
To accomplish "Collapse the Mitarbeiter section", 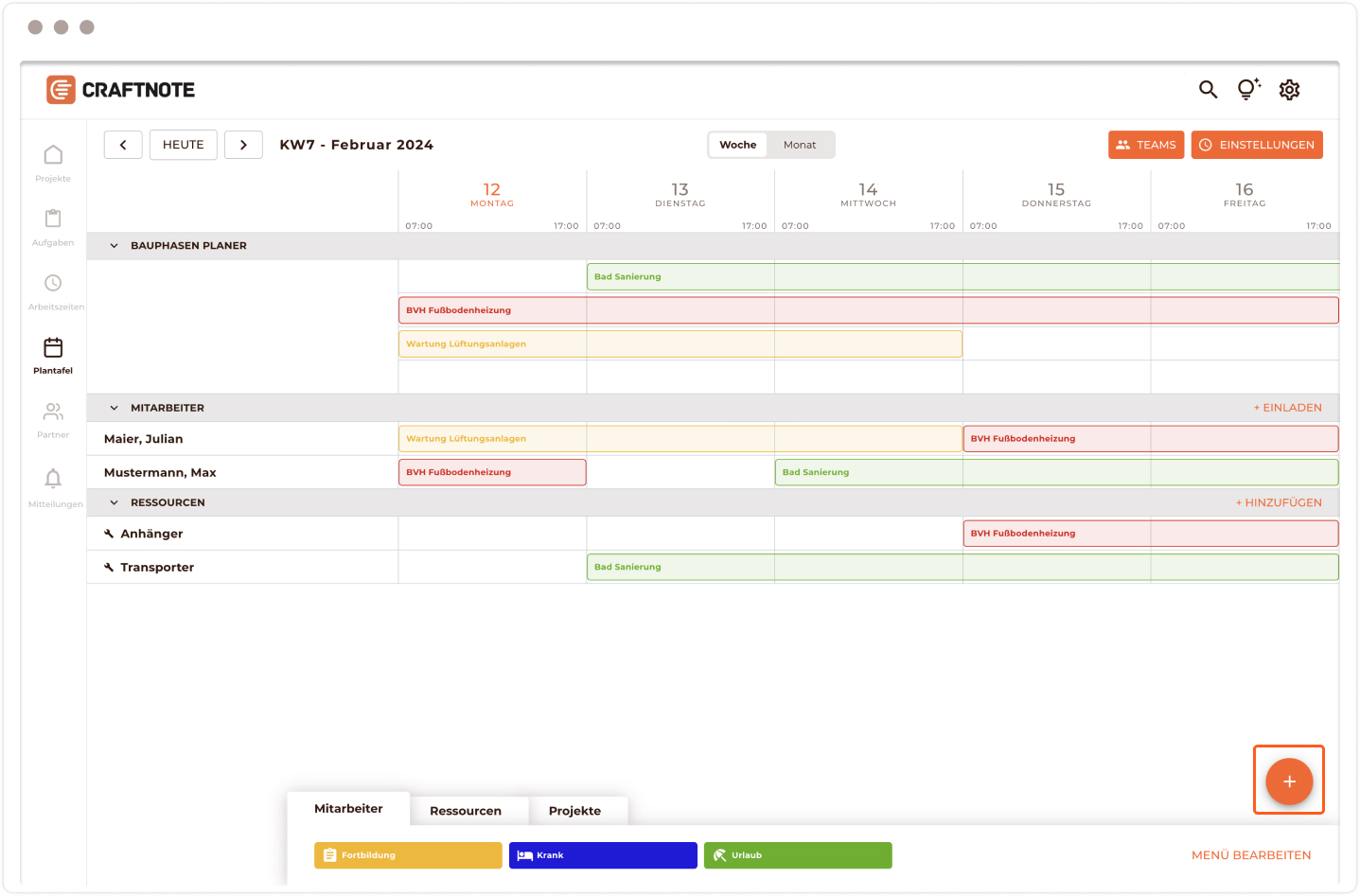I will [114, 409].
